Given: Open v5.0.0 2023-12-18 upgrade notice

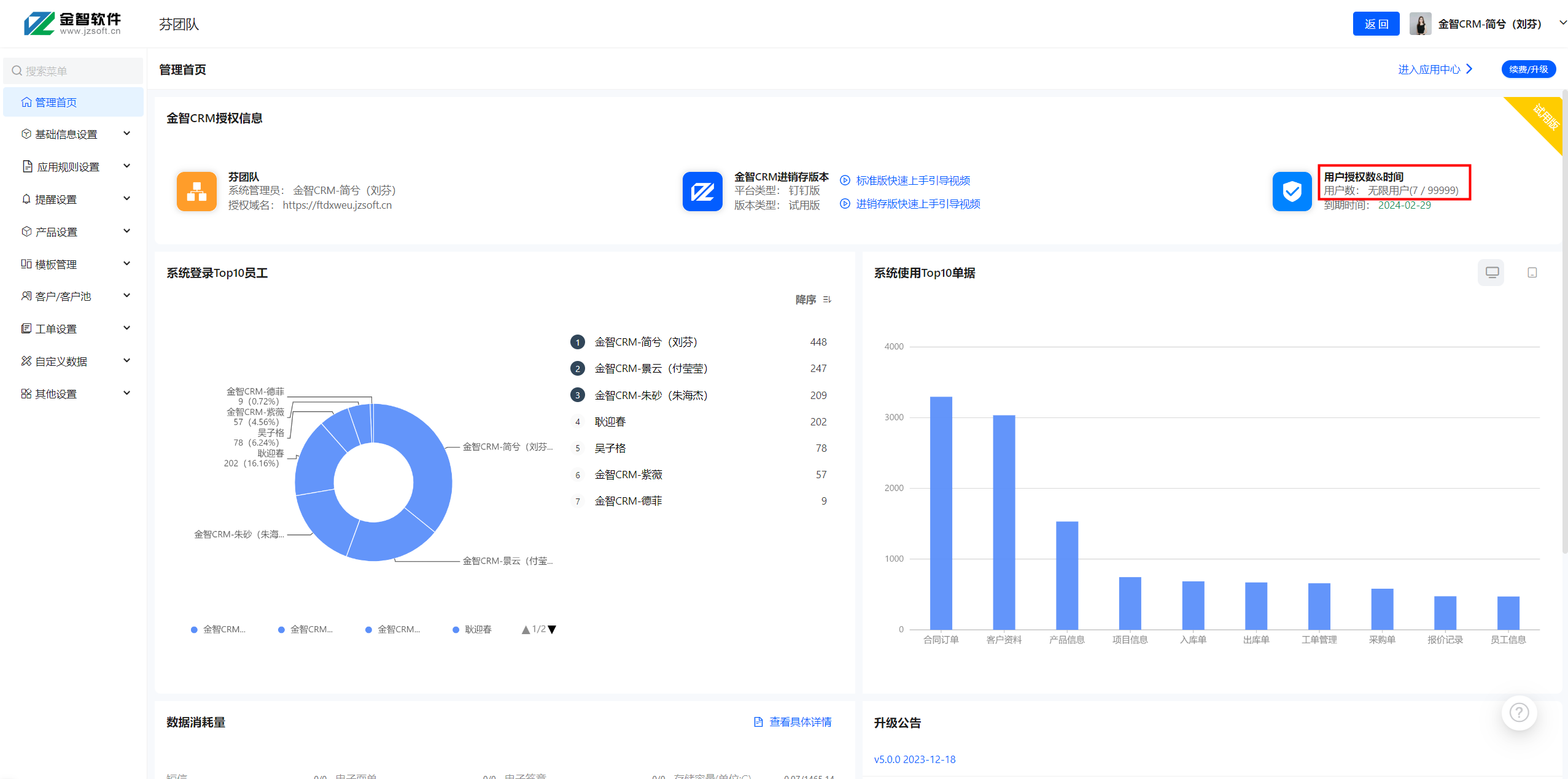Looking at the screenshot, I should click(x=914, y=759).
